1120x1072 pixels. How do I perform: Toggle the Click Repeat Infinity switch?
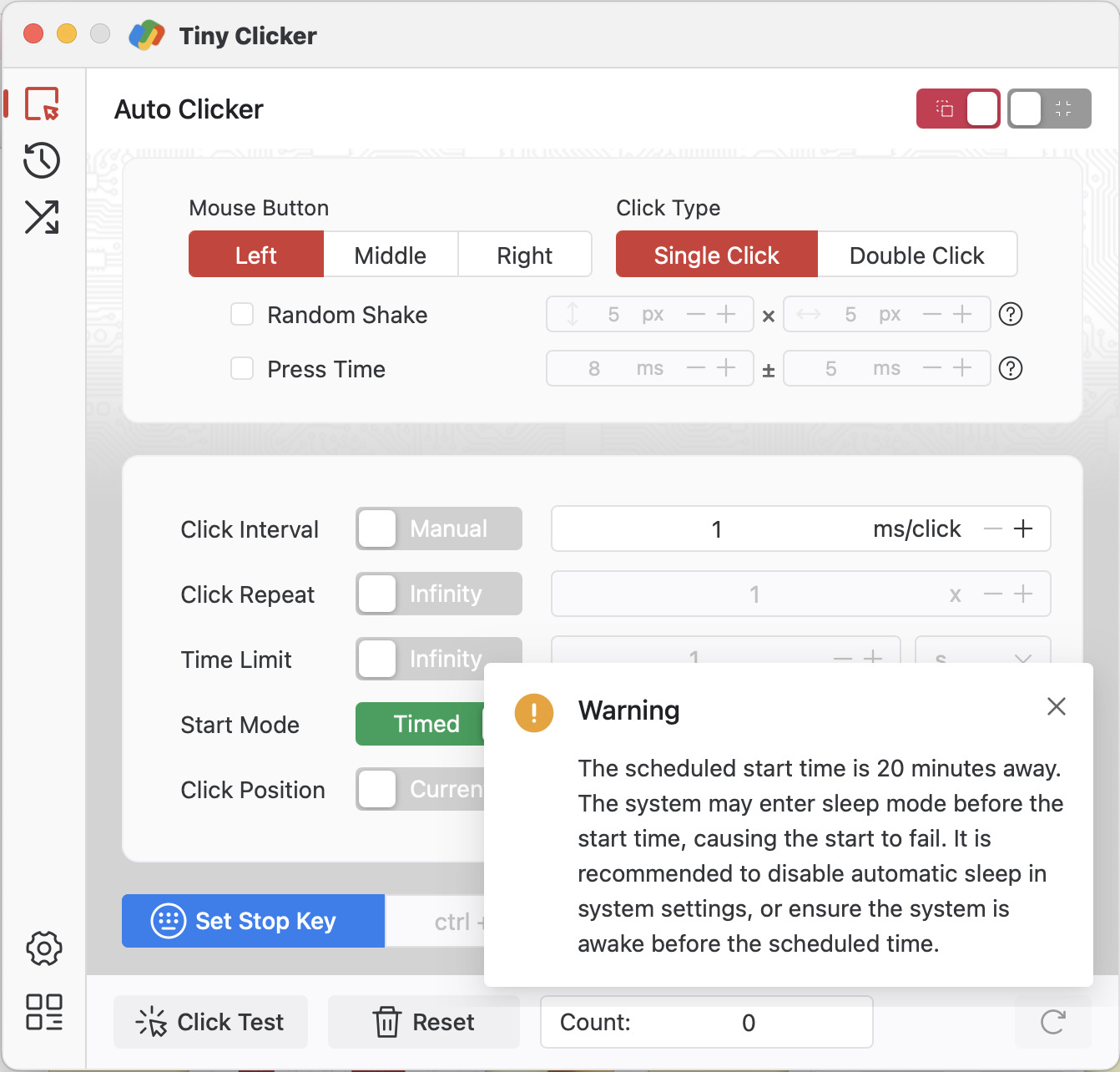pyautogui.click(x=439, y=594)
